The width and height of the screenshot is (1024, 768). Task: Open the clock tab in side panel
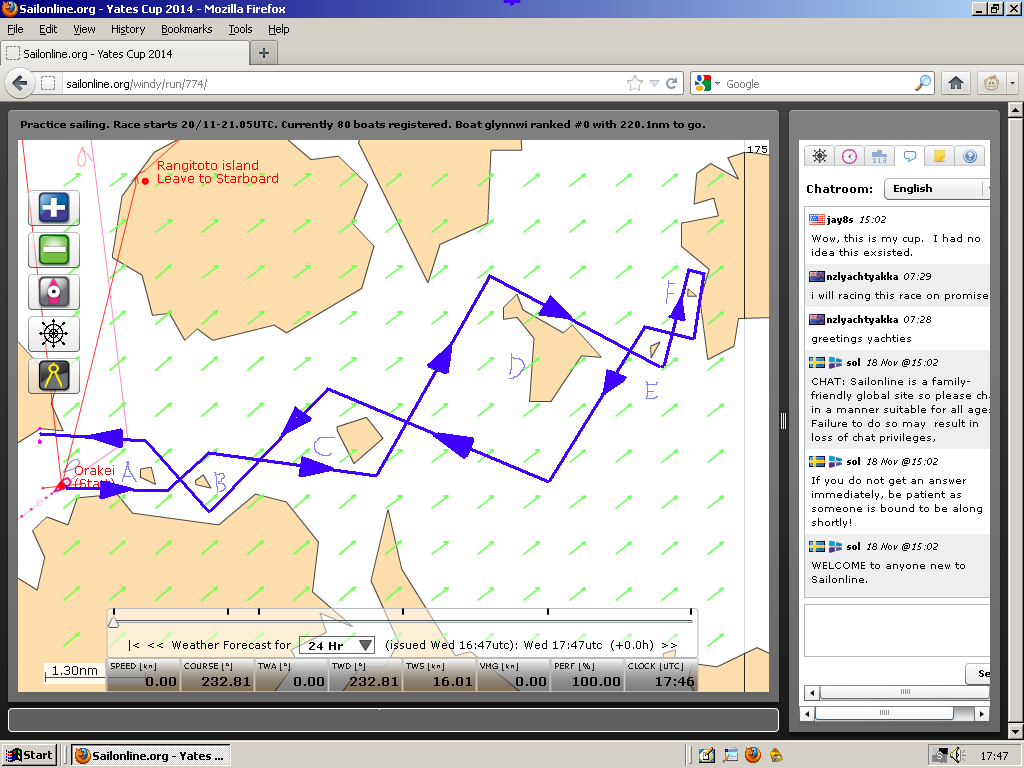click(x=849, y=156)
